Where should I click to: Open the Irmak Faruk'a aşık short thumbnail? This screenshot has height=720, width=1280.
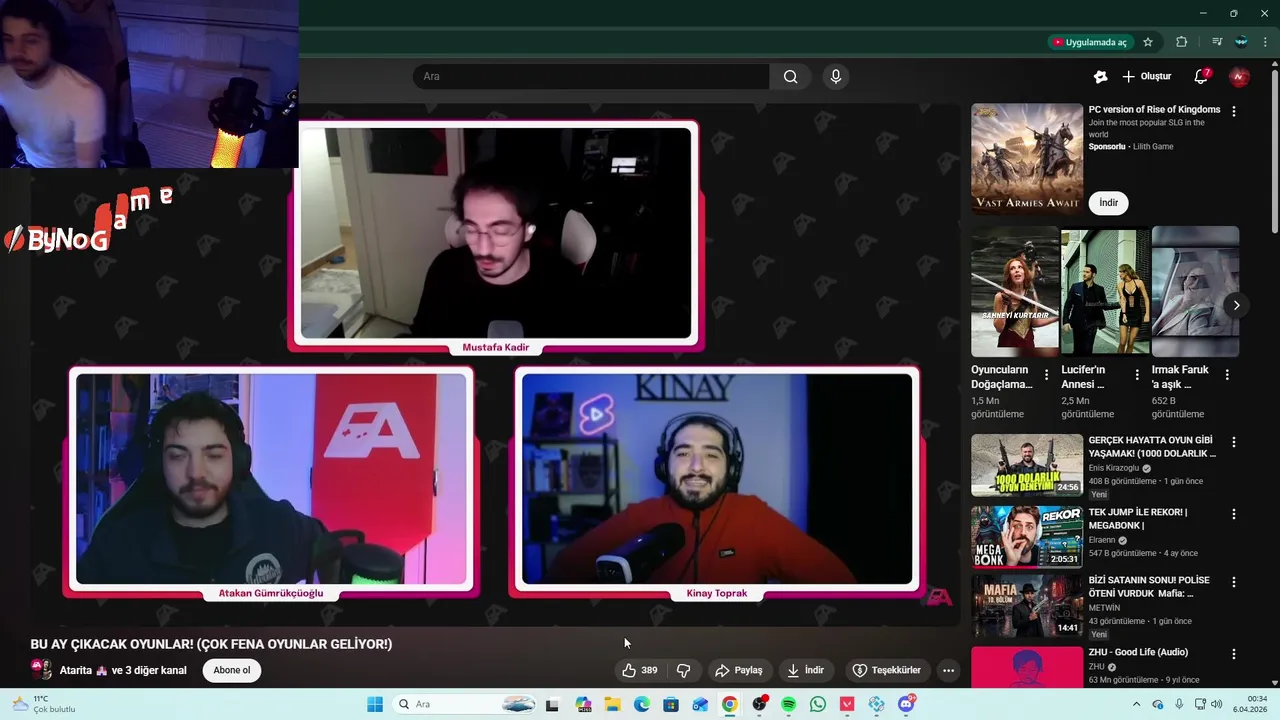[x=1195, y=292]
